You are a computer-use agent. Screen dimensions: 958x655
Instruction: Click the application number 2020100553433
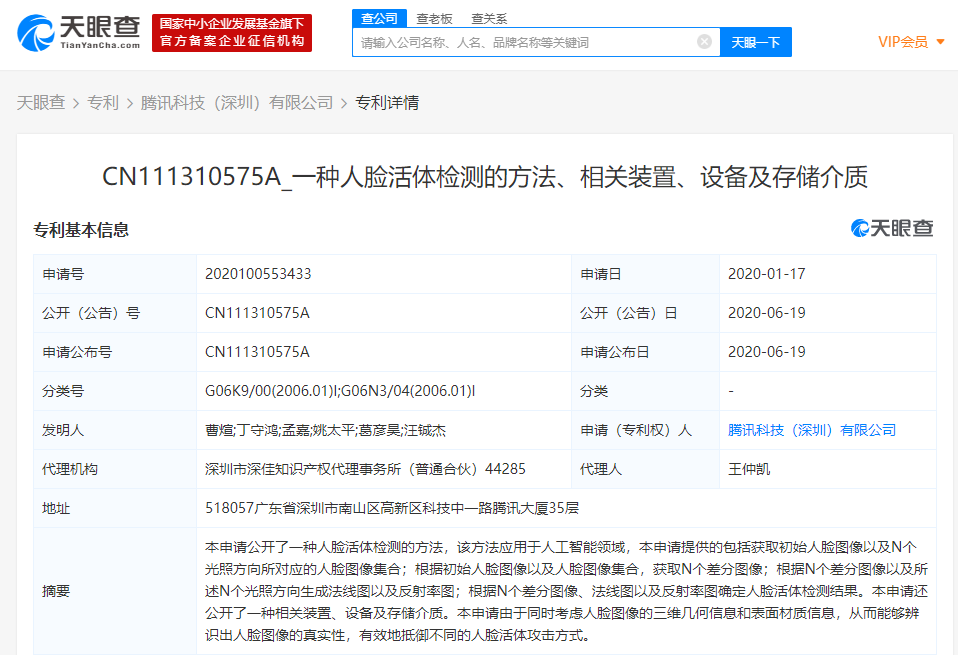pyautogui.click(x=257, y=274)
